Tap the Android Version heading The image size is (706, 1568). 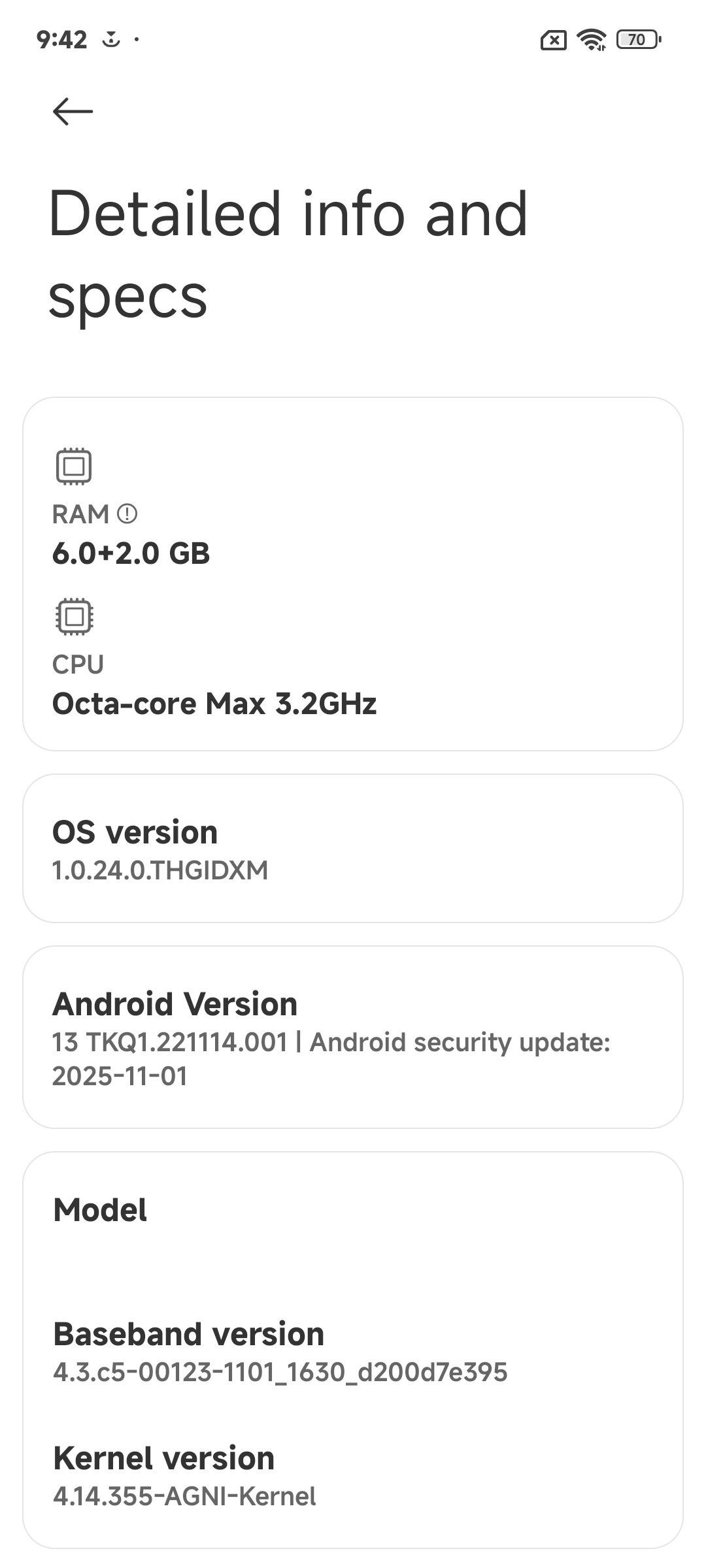point(175,1004)
